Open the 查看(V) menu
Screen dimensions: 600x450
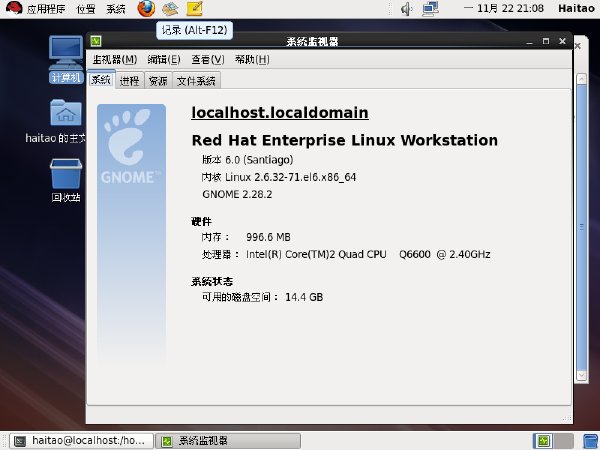tap(208, 59)
